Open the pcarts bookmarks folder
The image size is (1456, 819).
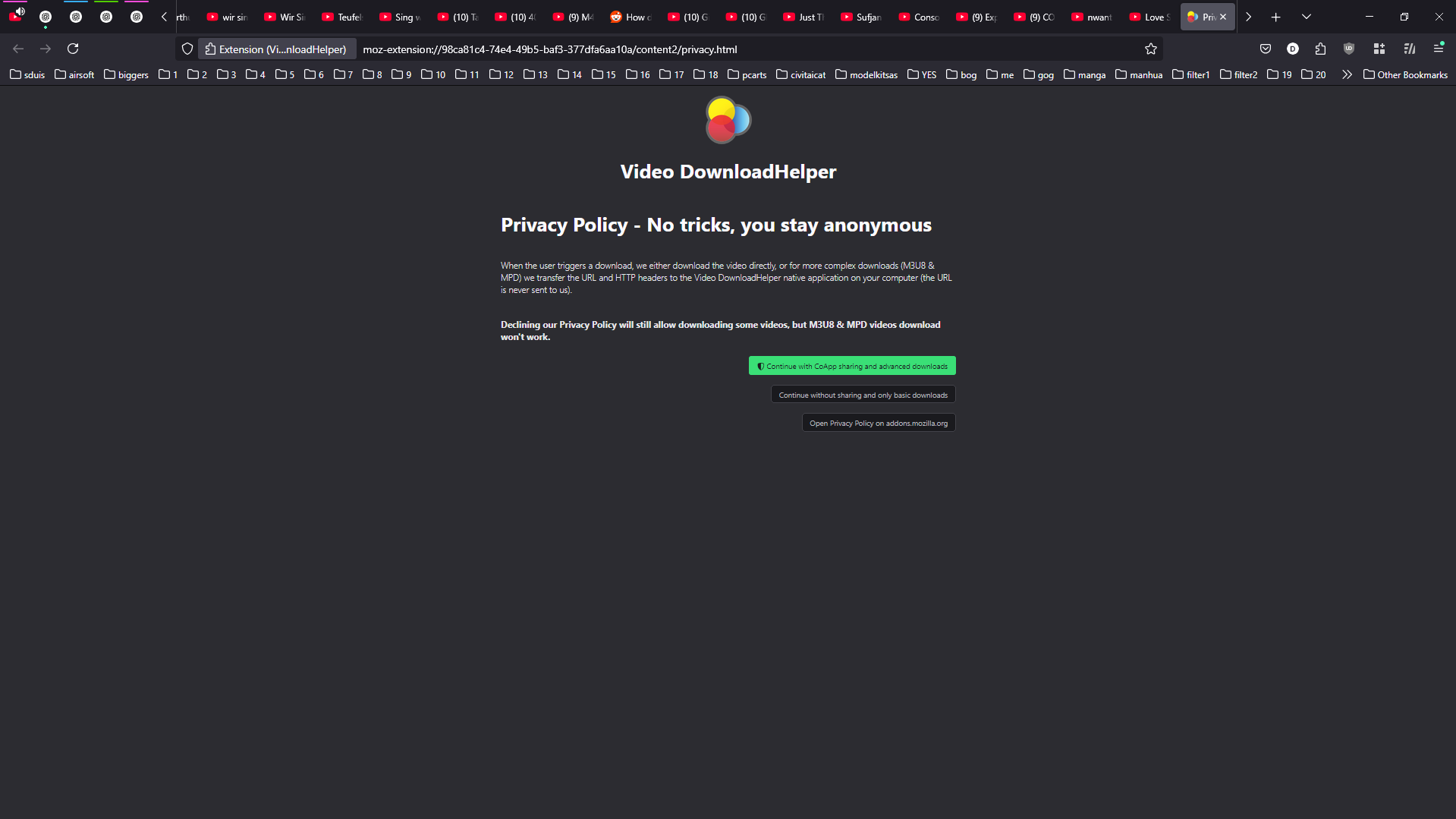(747, 74)
